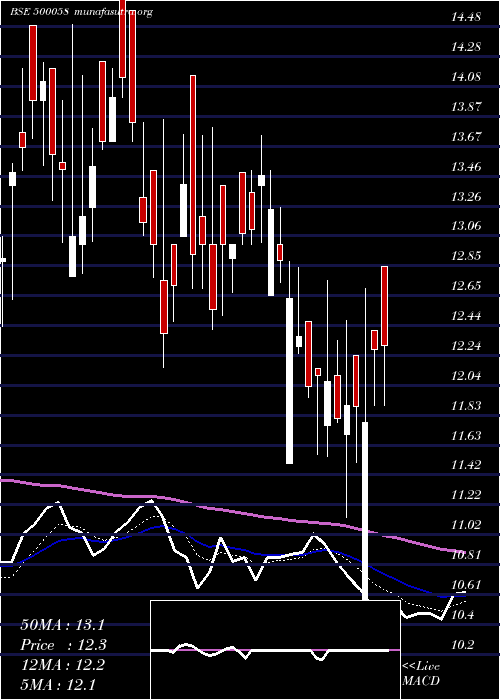Click the 12MA : 12.2 indicator text
Screen dimensions: 500x700
tap(62, 665)
